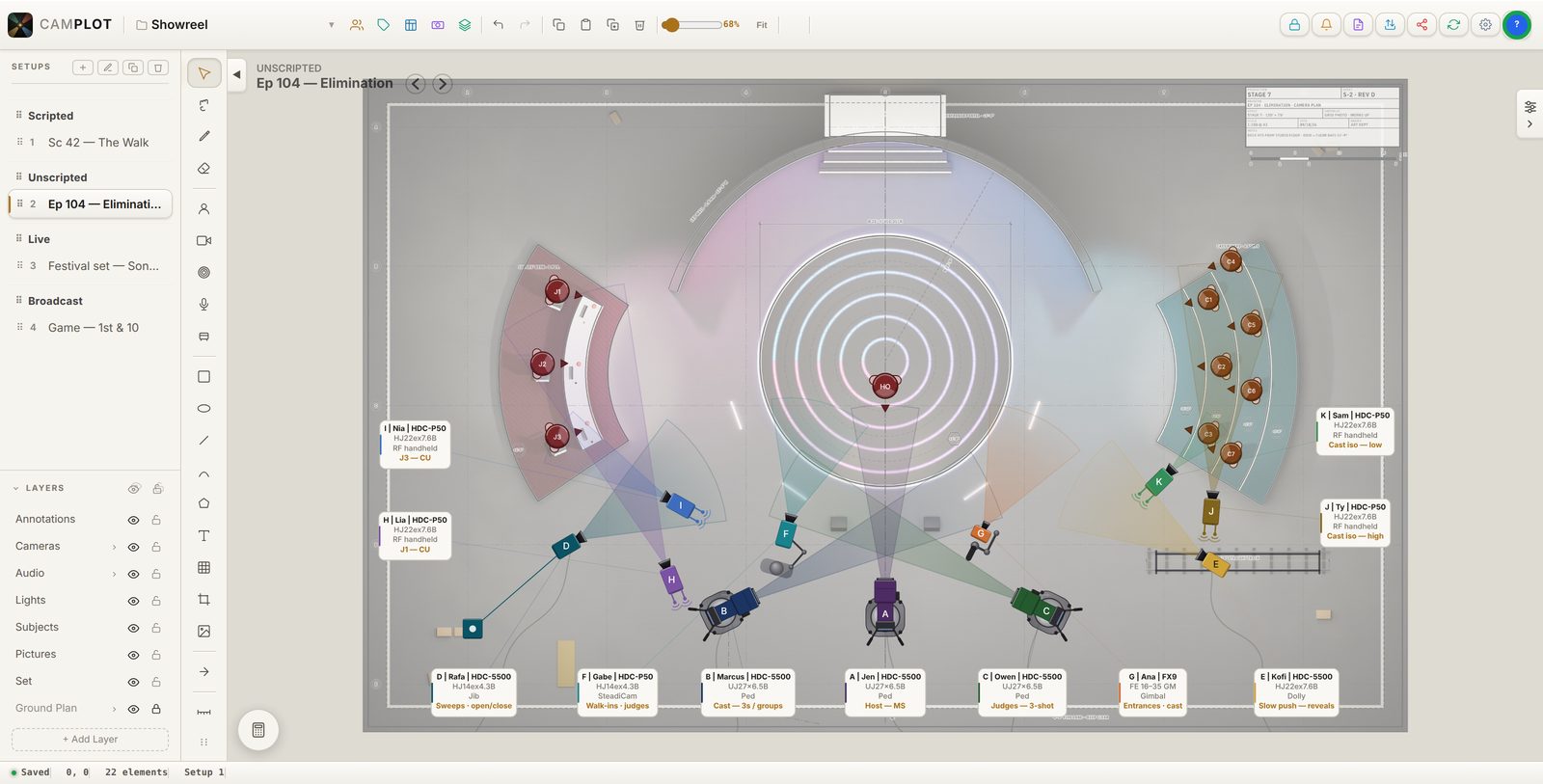Click the notifications bell button
Screen dimensions: 1543x784
pyautogui.click(x=1326, y=25)
